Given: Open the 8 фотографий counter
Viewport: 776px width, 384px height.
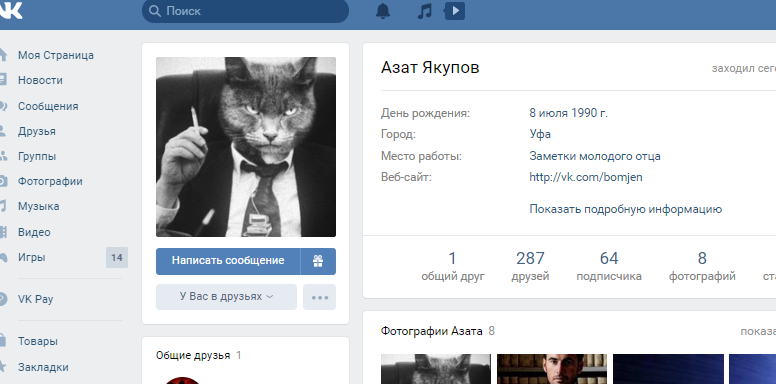Looking at the screenshot, I should [x=702, y=266].
